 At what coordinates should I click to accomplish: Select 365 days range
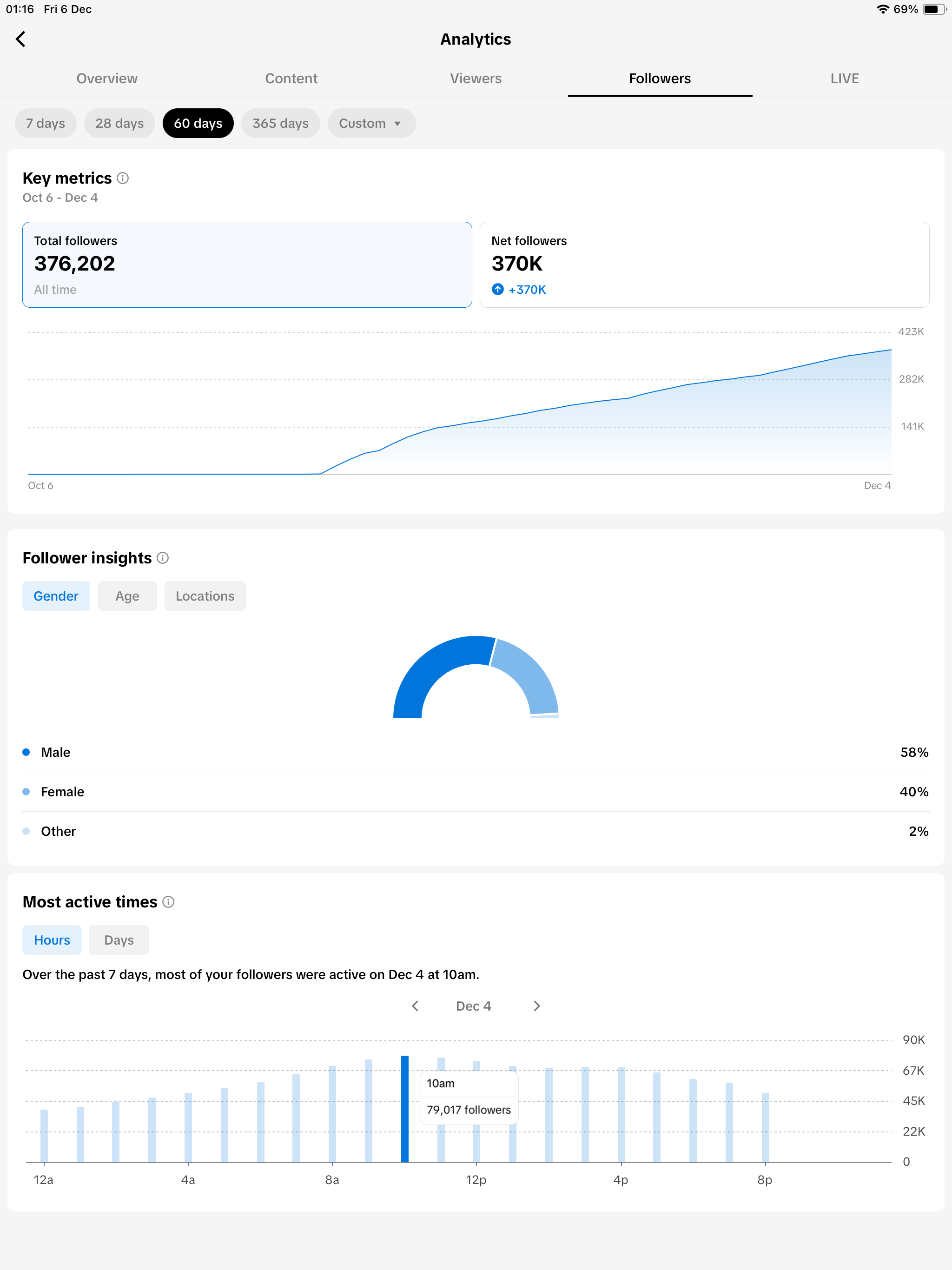coord(280,124)
